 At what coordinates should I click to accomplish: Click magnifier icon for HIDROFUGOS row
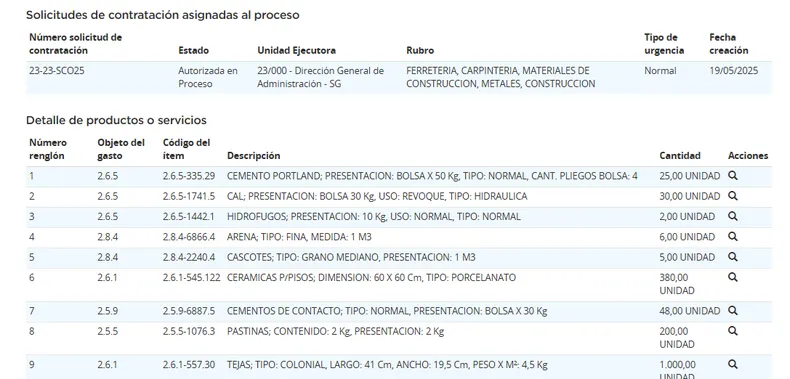[733, 216]
